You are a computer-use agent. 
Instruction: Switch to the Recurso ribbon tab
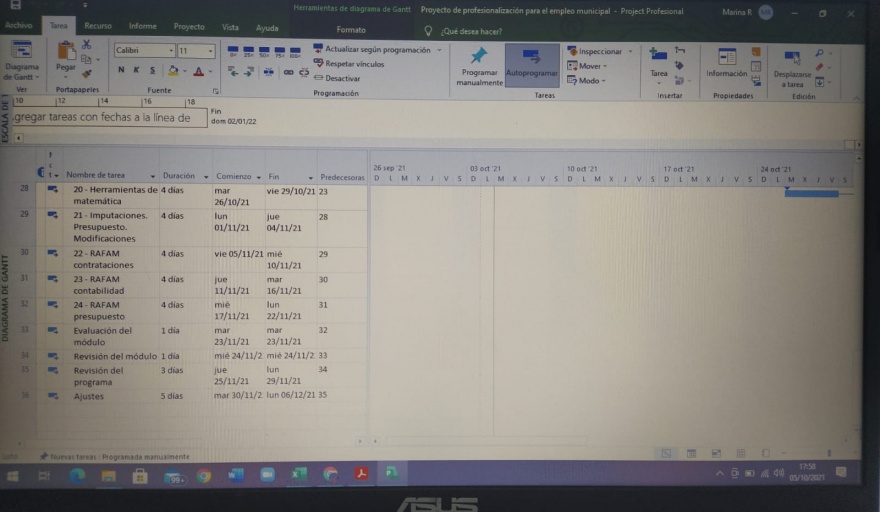98,27
